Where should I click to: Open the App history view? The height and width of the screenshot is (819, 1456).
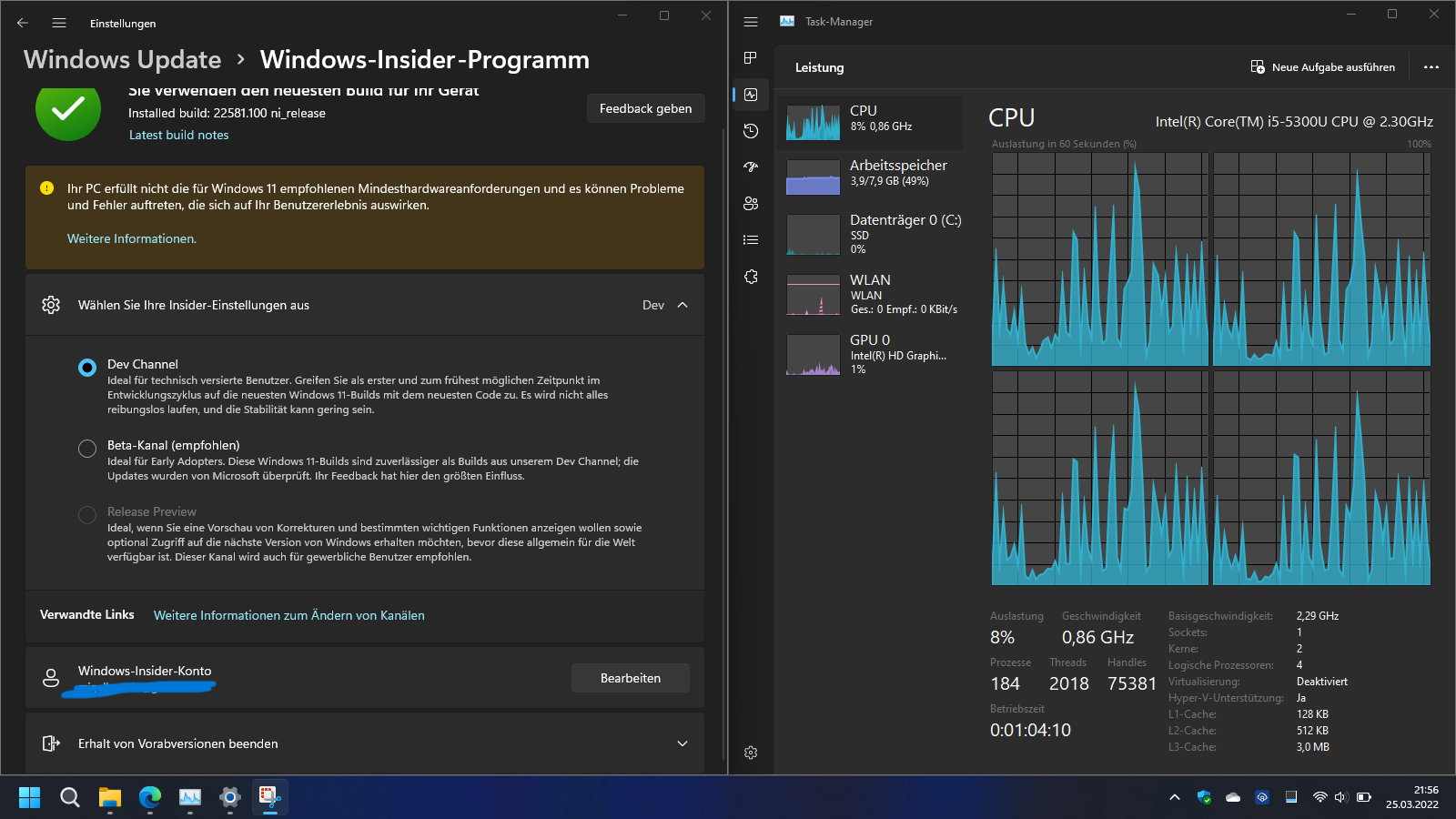tap(750, 131)
